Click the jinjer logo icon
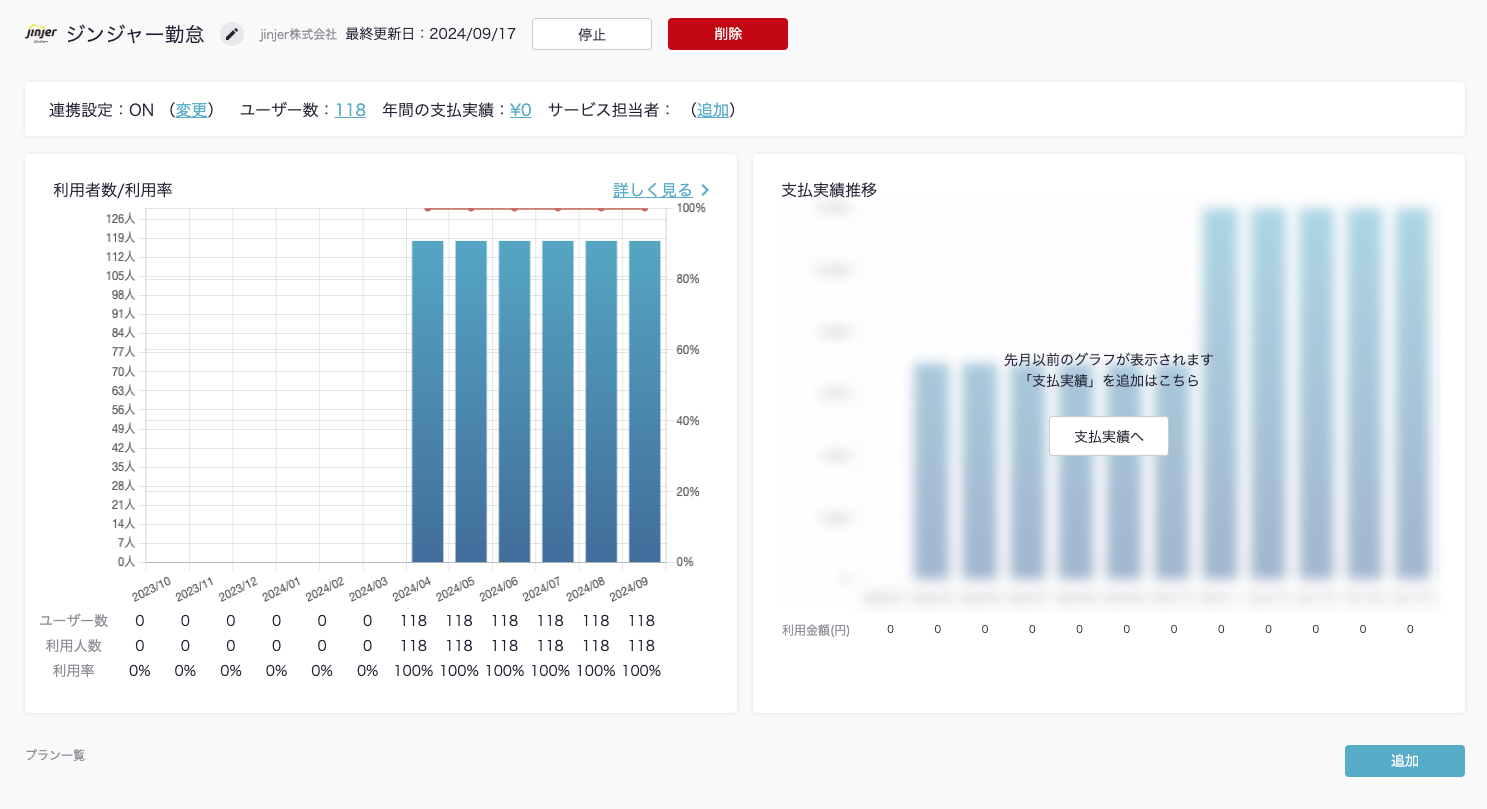 click(41, 34)
